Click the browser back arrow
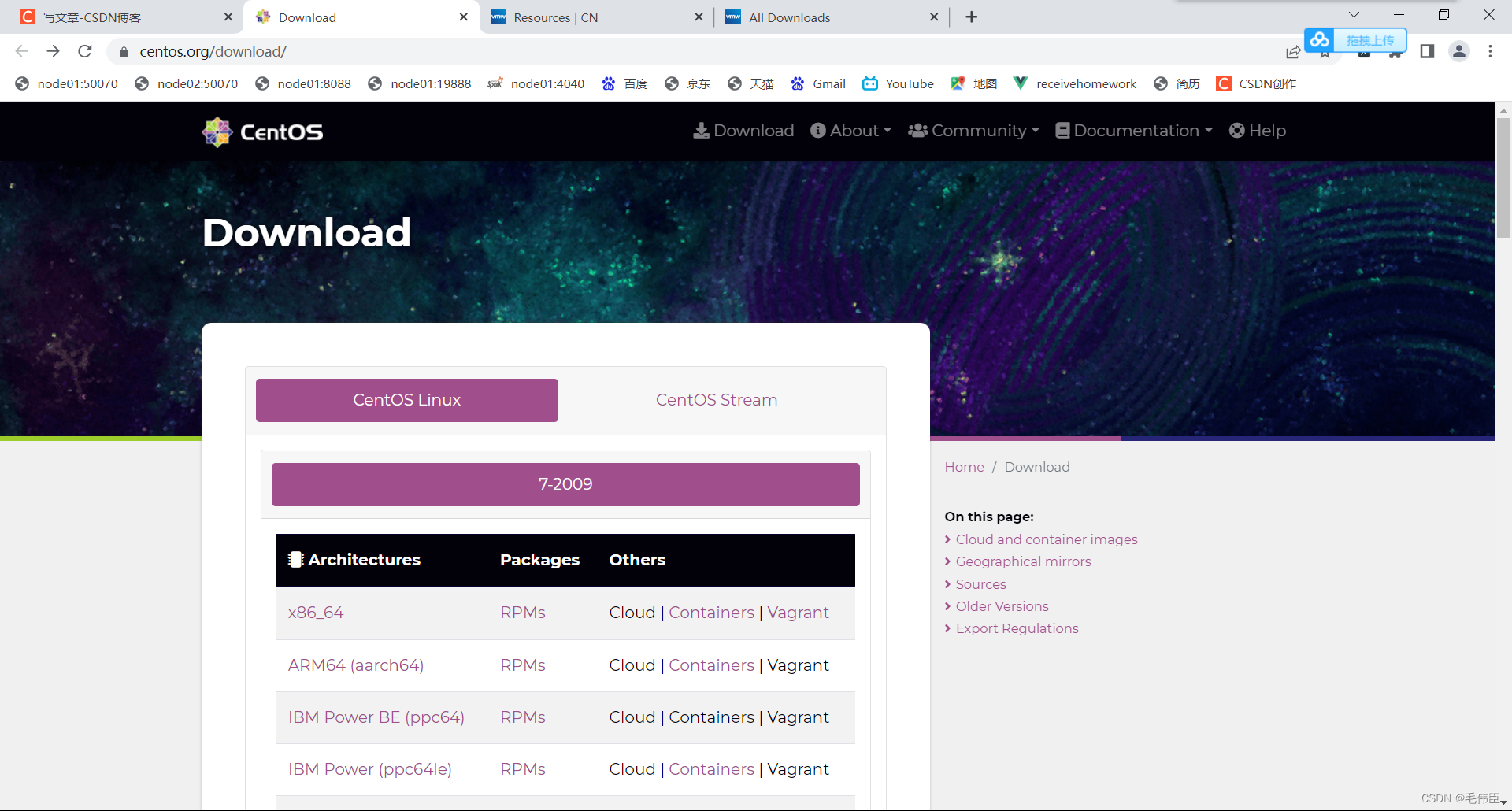The image size is (1512, 811). pos(21,51)
